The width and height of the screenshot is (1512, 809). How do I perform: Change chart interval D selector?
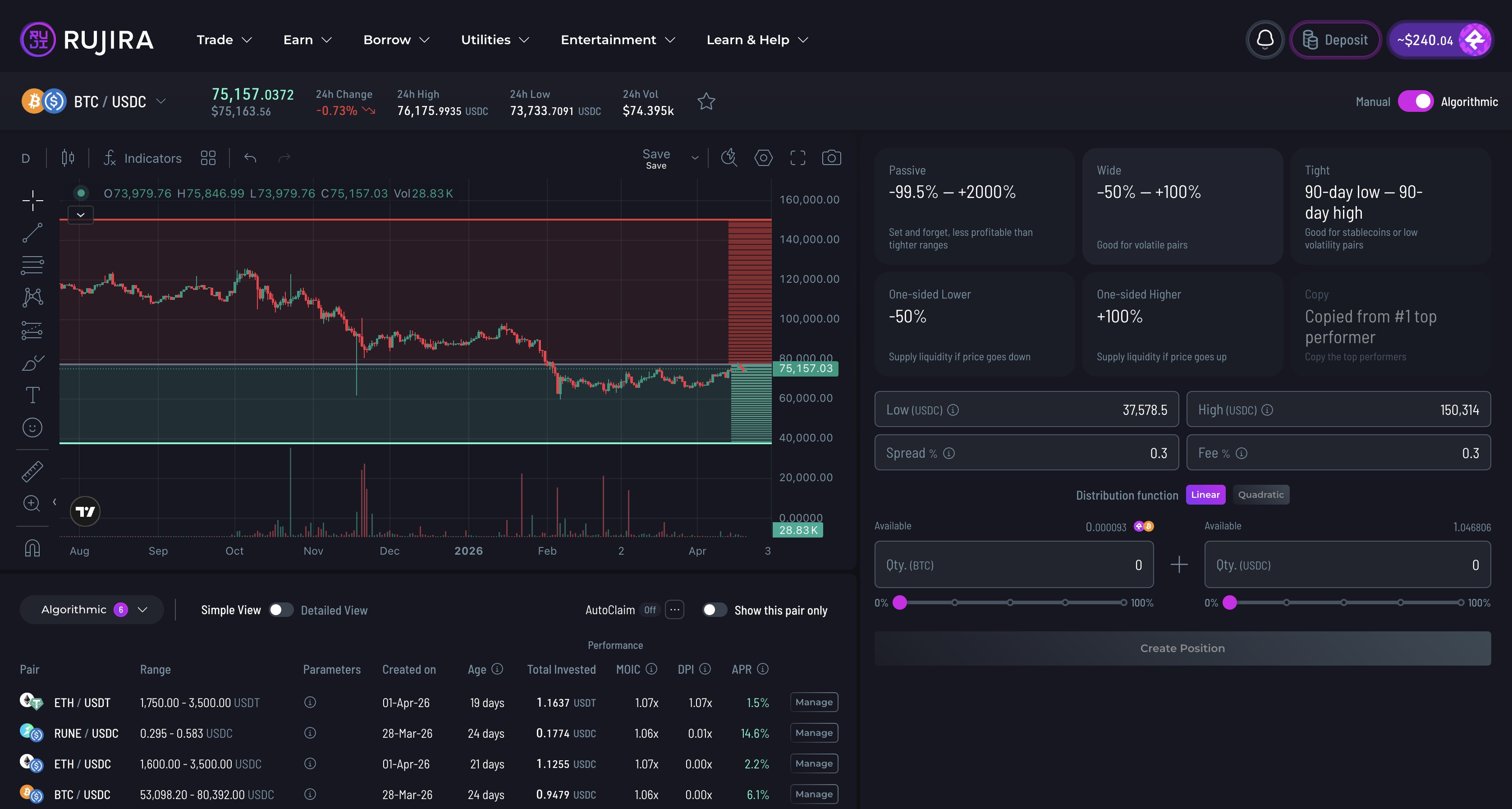point(25,159)
